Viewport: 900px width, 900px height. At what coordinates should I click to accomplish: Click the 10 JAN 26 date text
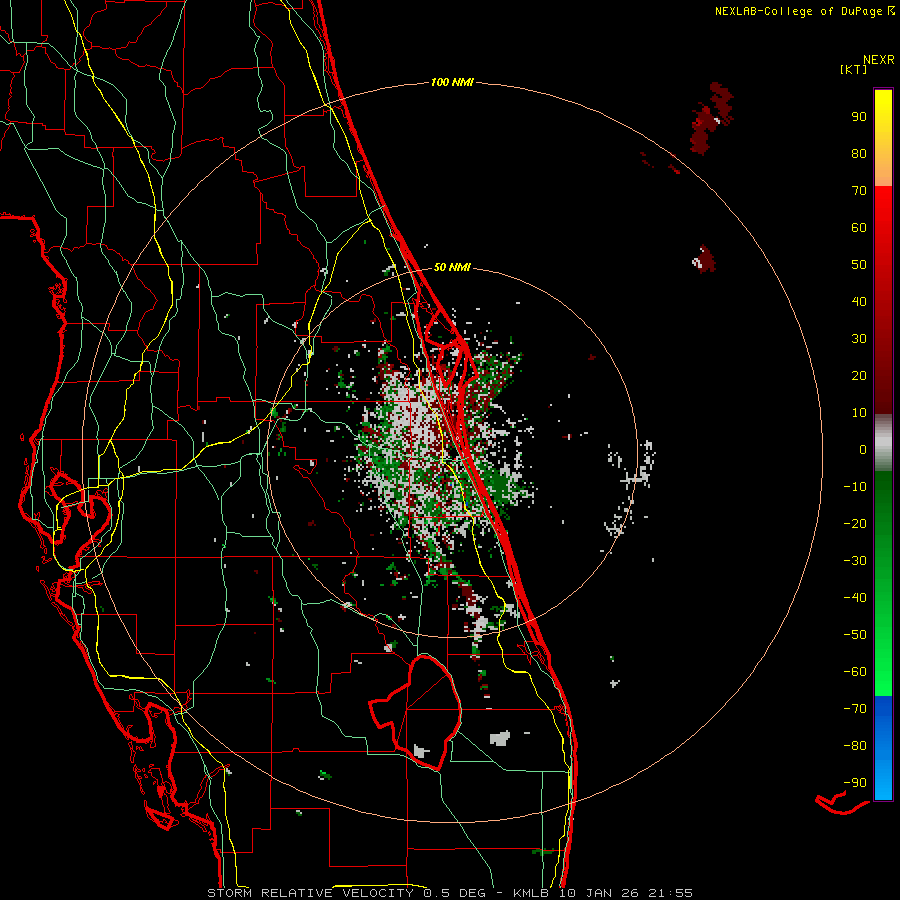(x=599, y=893)
